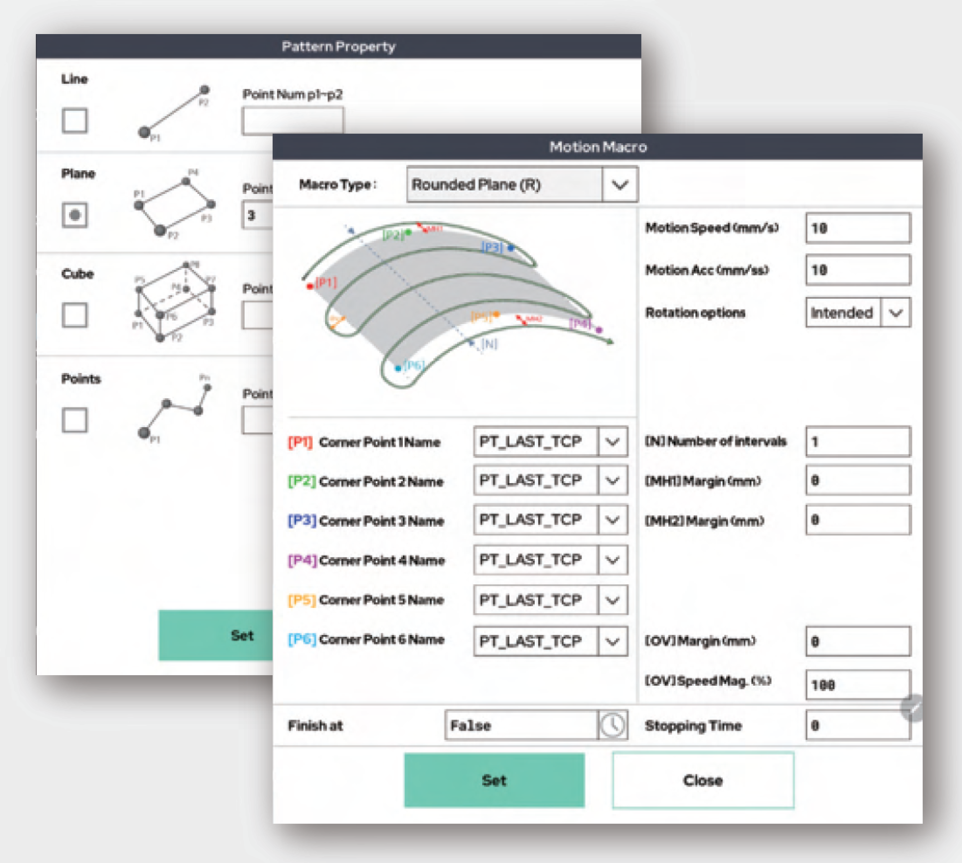The width and height of the screenshot is (962, 863).
Task: Enable the Line pattern checkbox
Action: pos(75,121)
